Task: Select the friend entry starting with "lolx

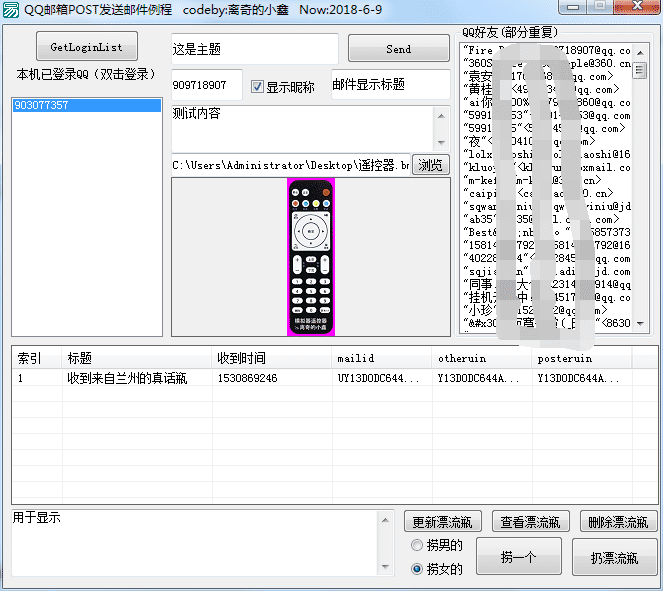Action: pos(547,154)
